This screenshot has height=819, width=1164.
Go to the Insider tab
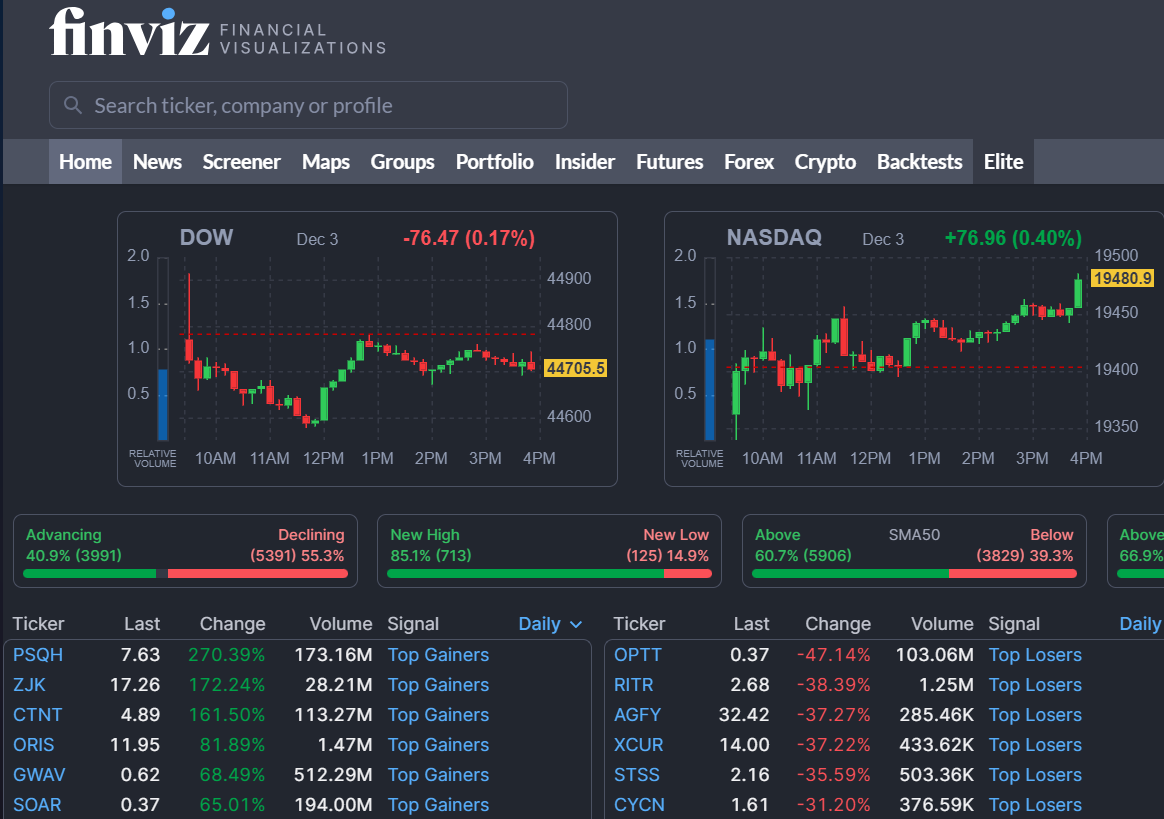point(585,161)
